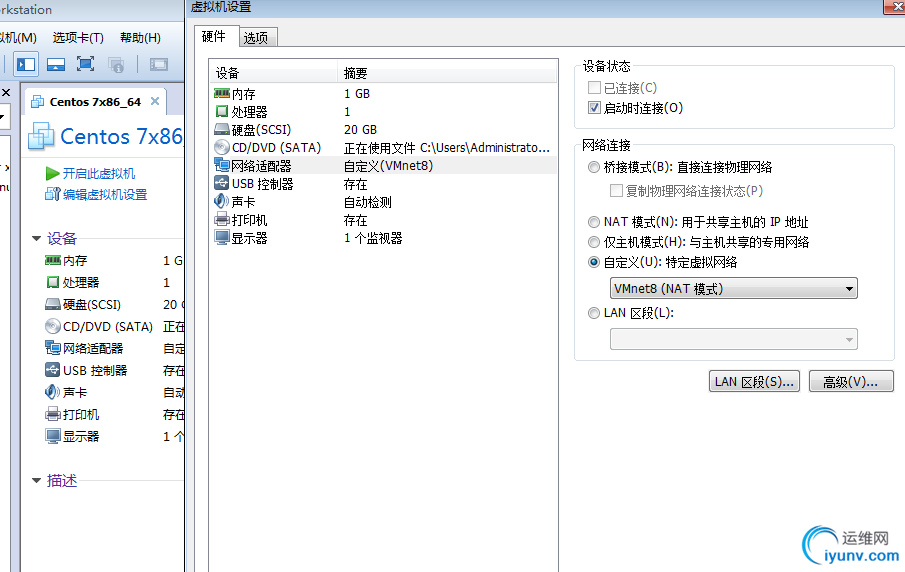Switch to the 选项 tab
The image size is (905, 572).
tap(256, 38)
